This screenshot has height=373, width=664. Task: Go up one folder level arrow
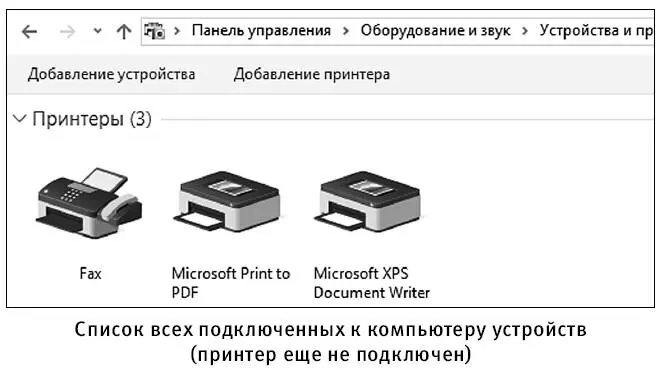coord(124,32)
